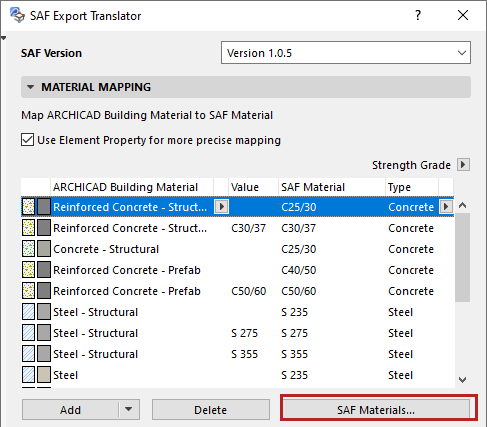The height and width of the screenshot is (427, 487).
Task: Click fill pattern icon of selected C25/30 row
Action: 28,207
